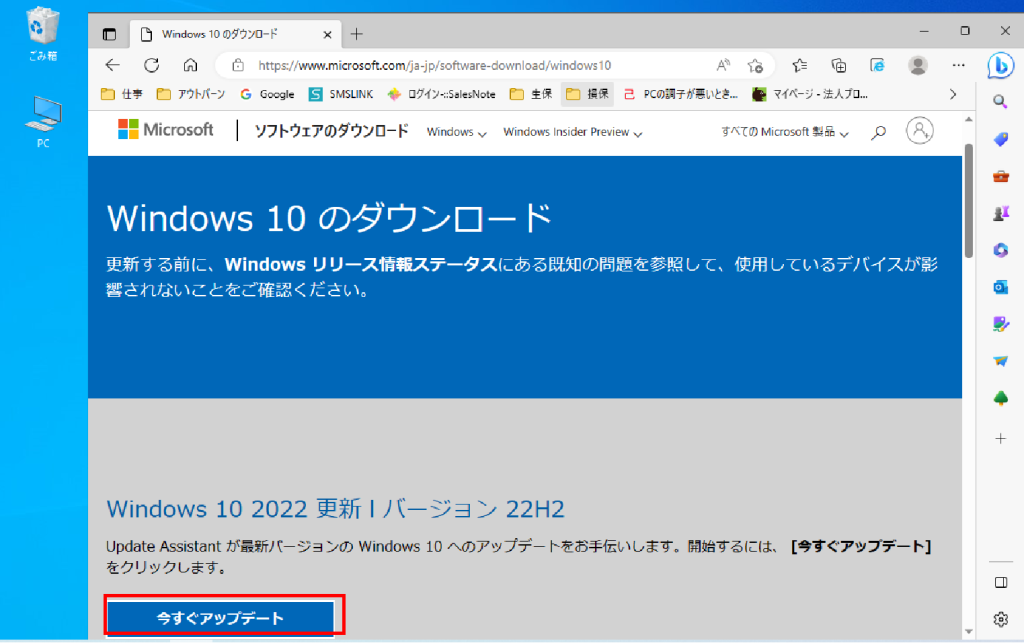Follow the Windows リリース情報ステータス link
The image size is (1024, 643).
click(361, 264)
